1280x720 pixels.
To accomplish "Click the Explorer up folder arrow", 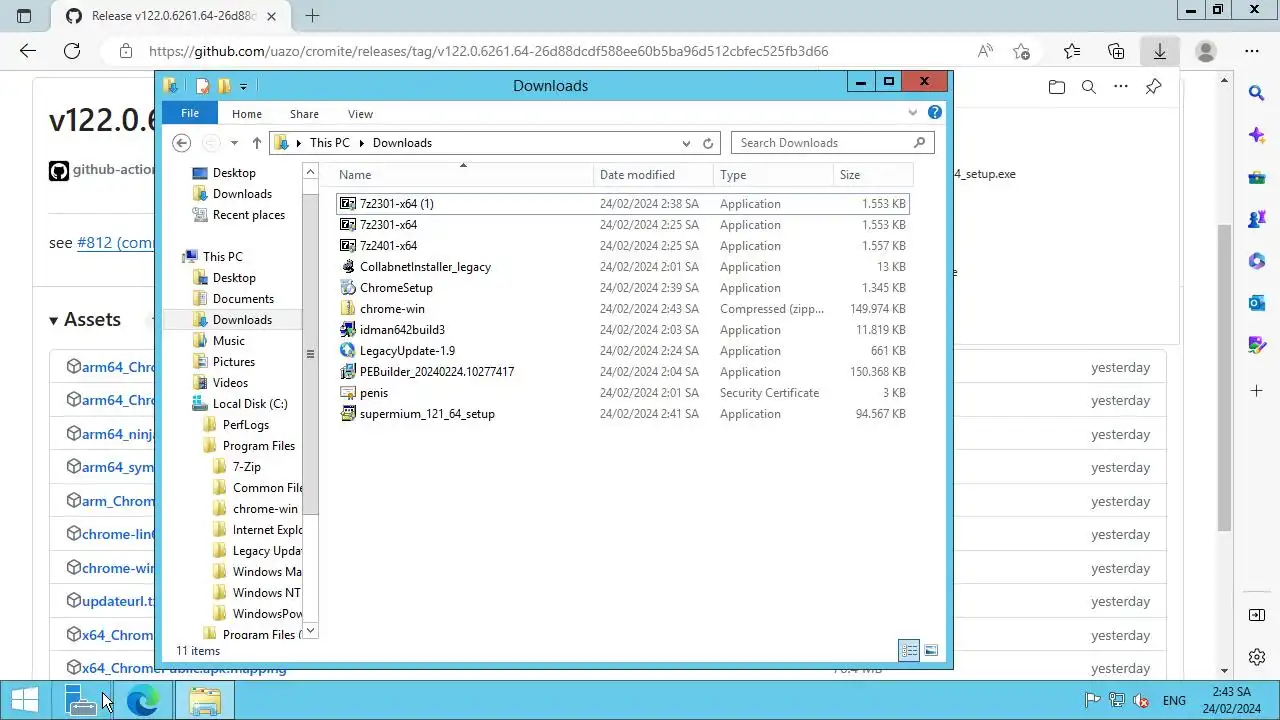I will point(257,143).
